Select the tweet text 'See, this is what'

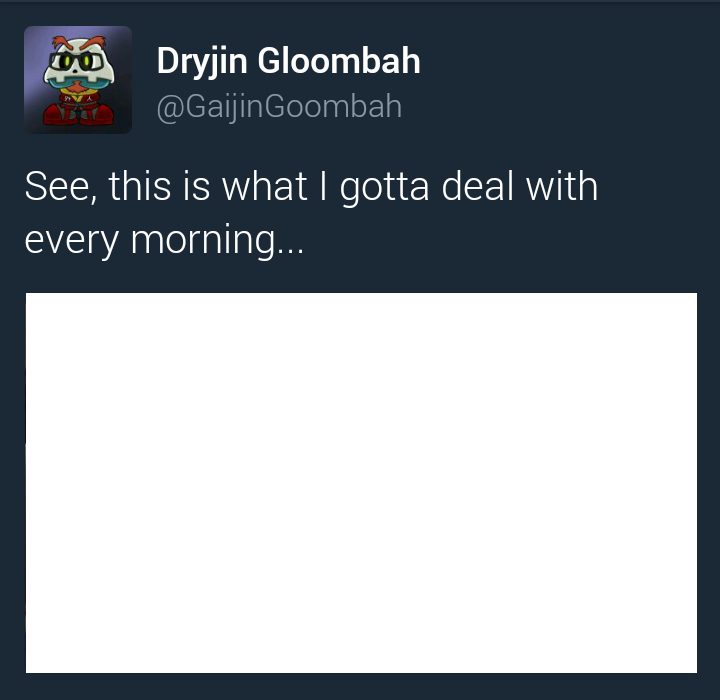(x=166, y=186)
